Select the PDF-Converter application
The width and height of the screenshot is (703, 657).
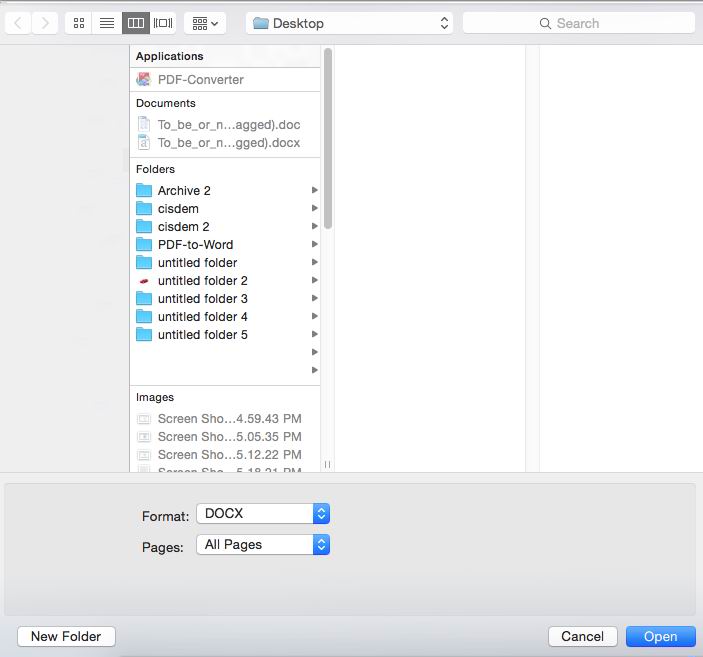point(225,79)
